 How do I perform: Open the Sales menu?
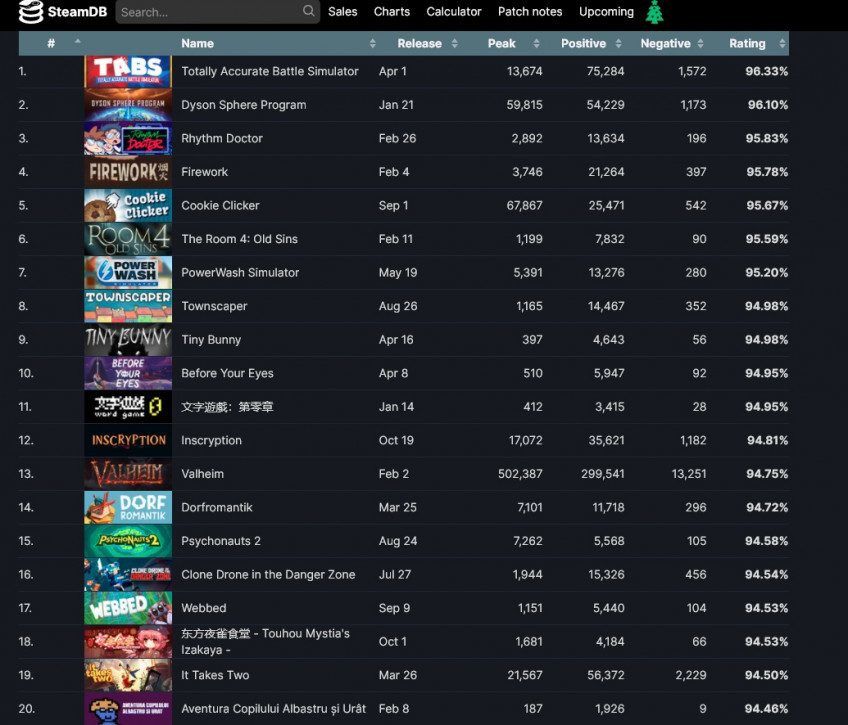point(342,11)
